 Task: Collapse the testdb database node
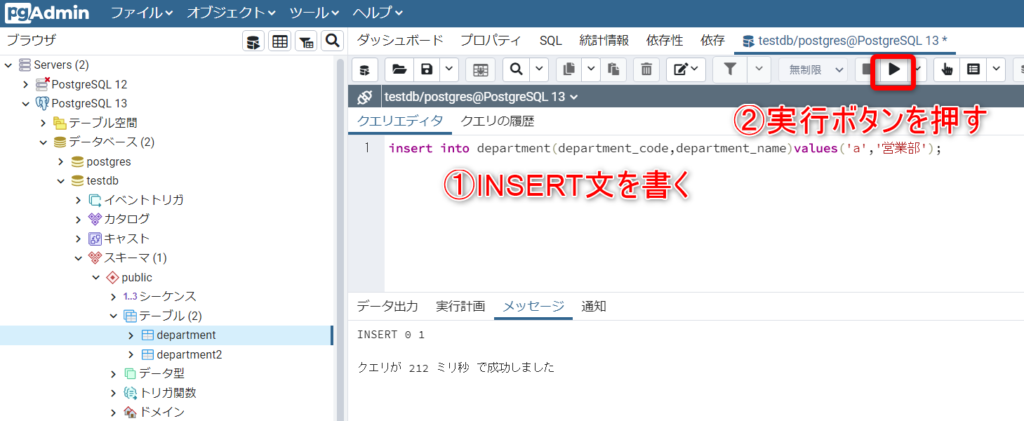click(60, 180)
